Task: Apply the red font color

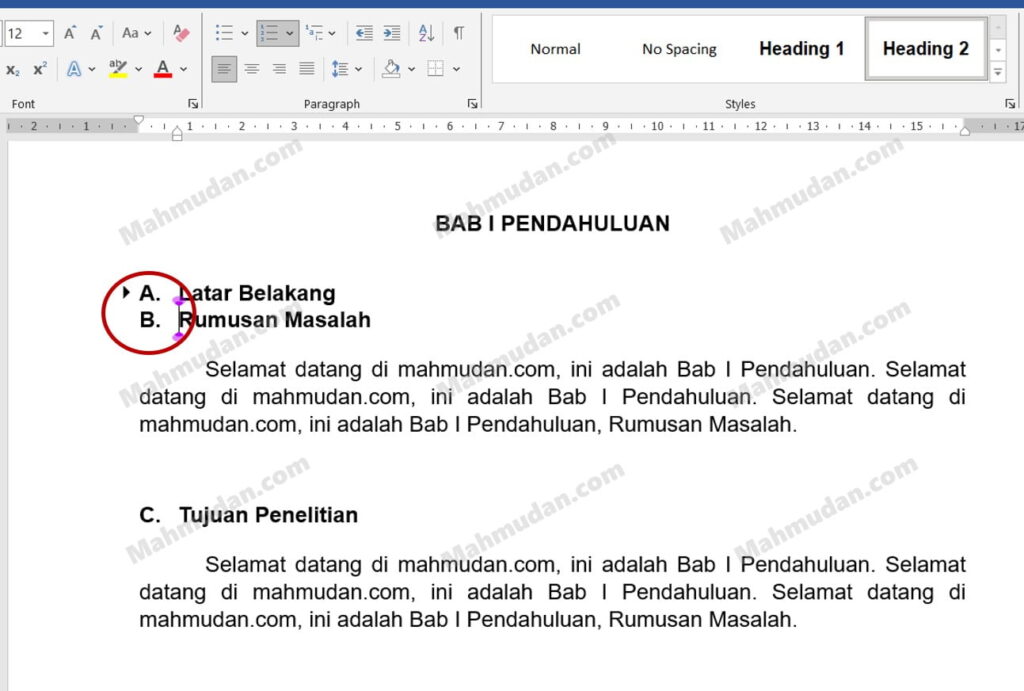Action: 163,69
